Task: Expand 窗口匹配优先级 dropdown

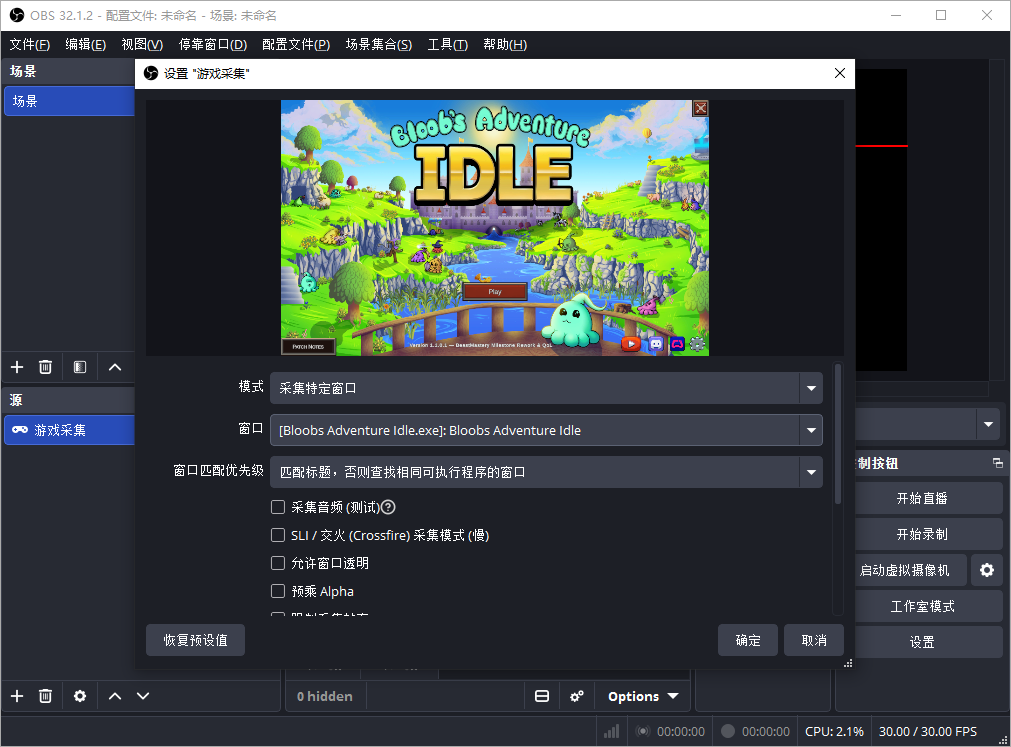Action: (x=546, y=472)
